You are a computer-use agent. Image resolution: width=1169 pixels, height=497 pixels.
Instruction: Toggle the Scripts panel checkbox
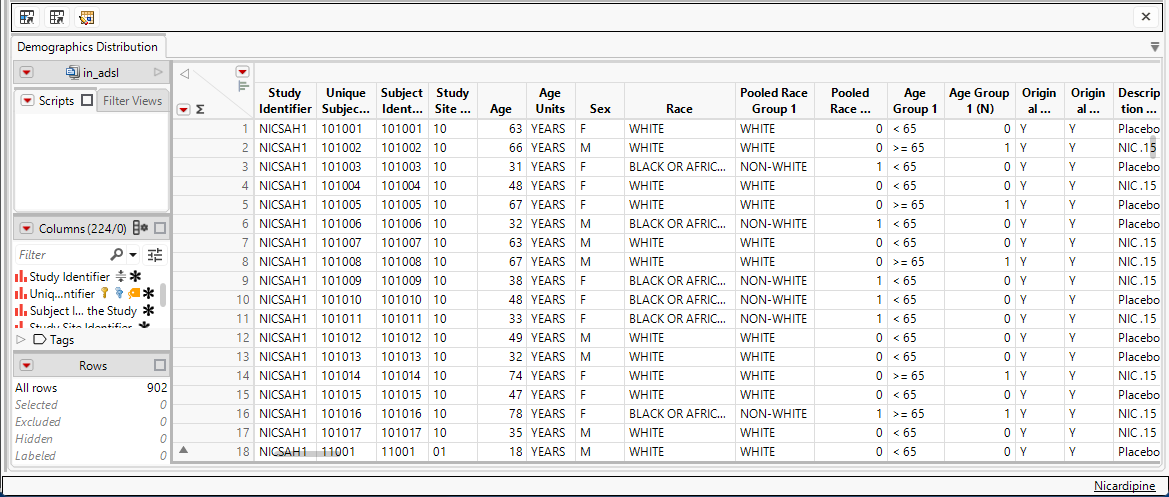[86, 101]
